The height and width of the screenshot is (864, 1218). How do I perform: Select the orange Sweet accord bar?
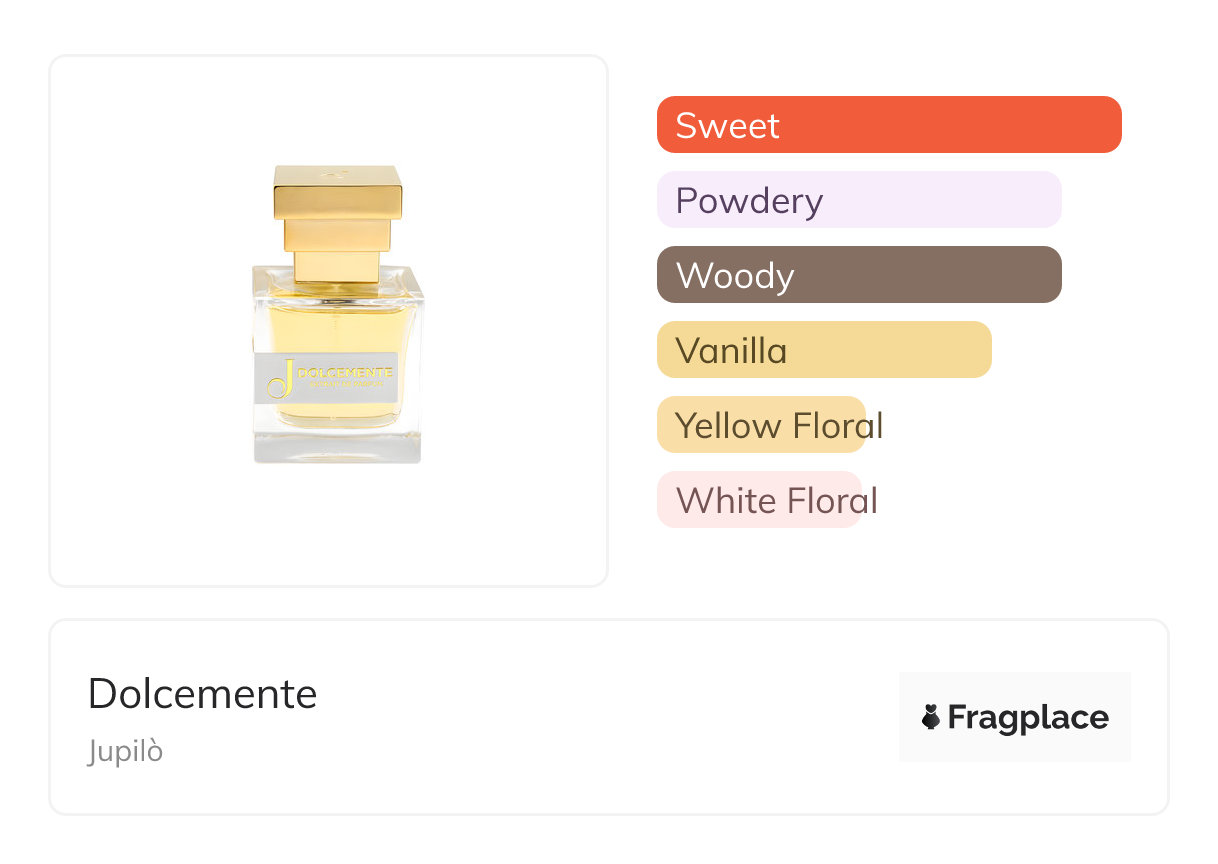(x=950, y=125)
